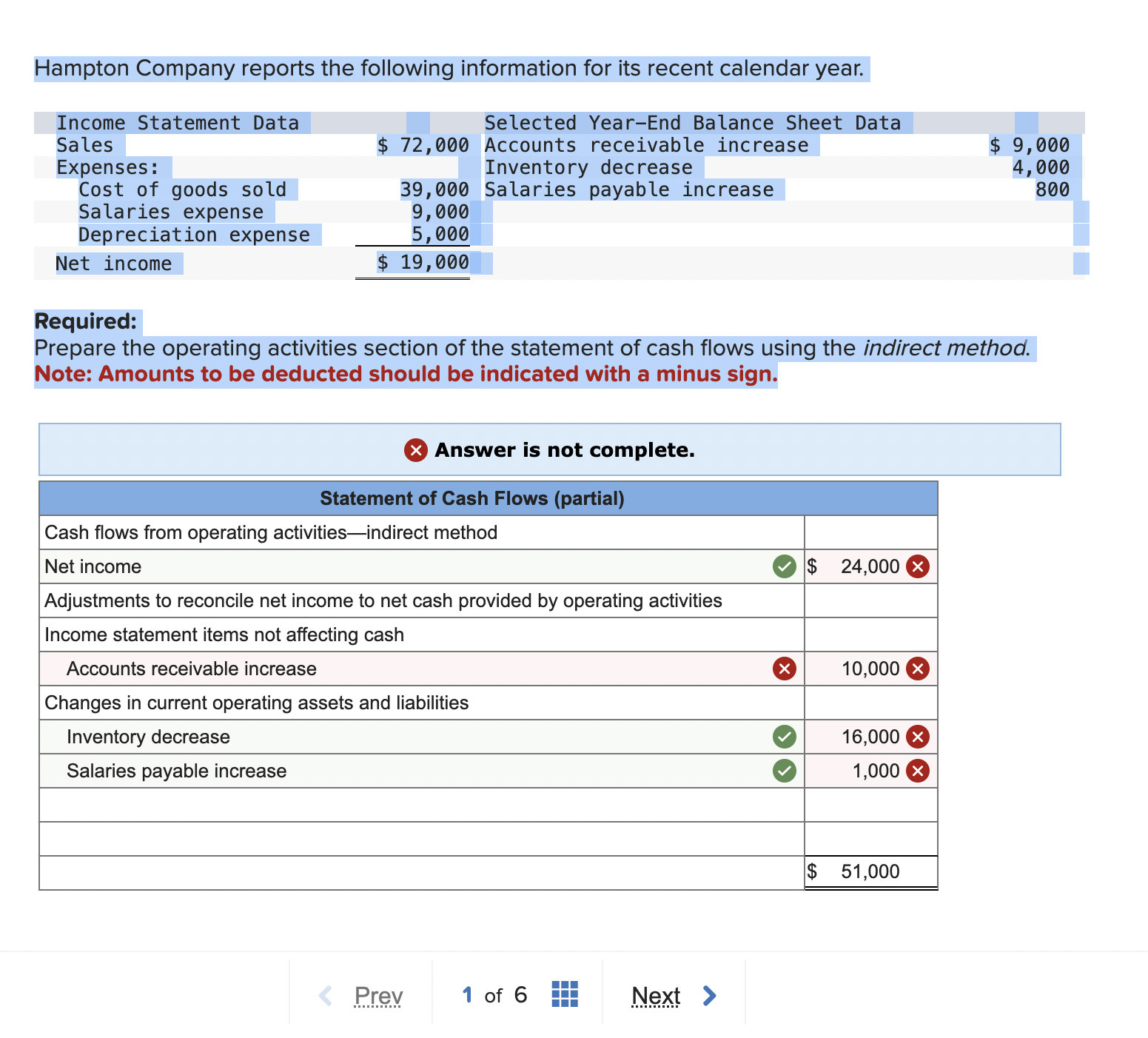Click the 'Income Statement Data' heading

(178, 123)
